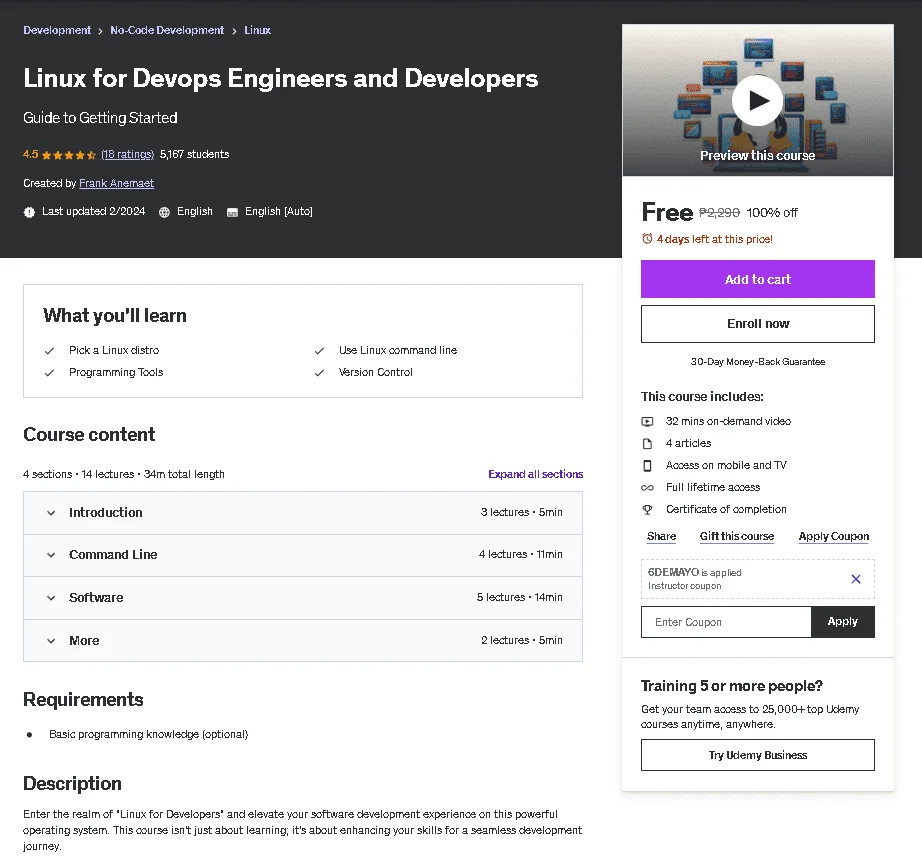Click the star rating icons

(x=69, y=155)
